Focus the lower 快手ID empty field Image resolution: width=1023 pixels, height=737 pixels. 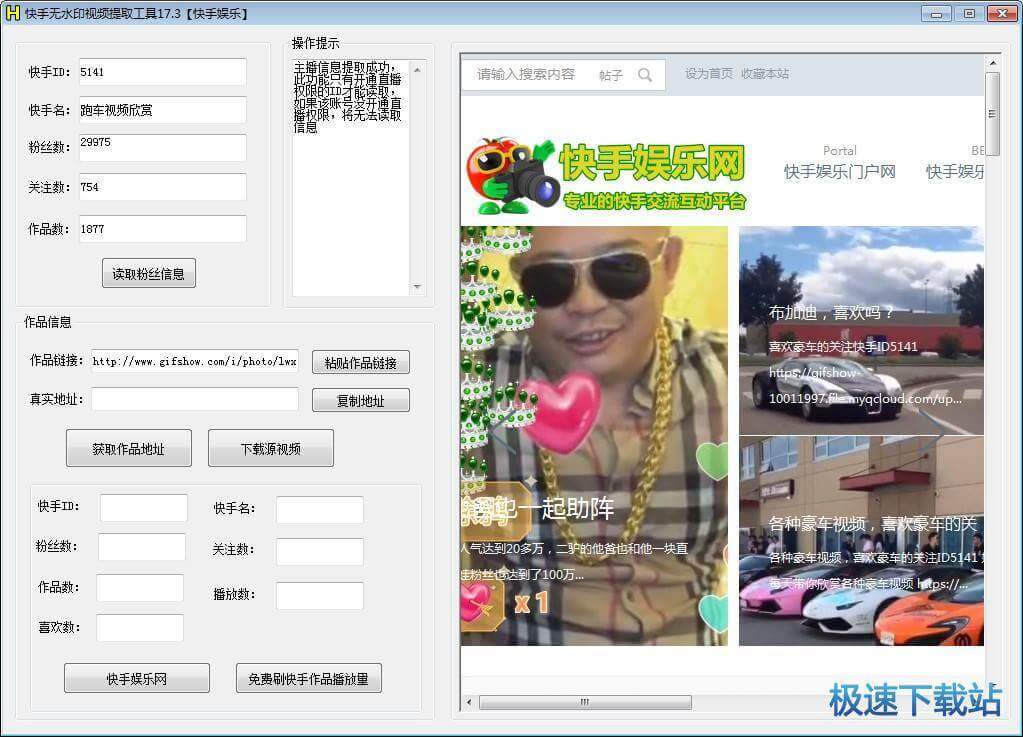click(144, 507)
